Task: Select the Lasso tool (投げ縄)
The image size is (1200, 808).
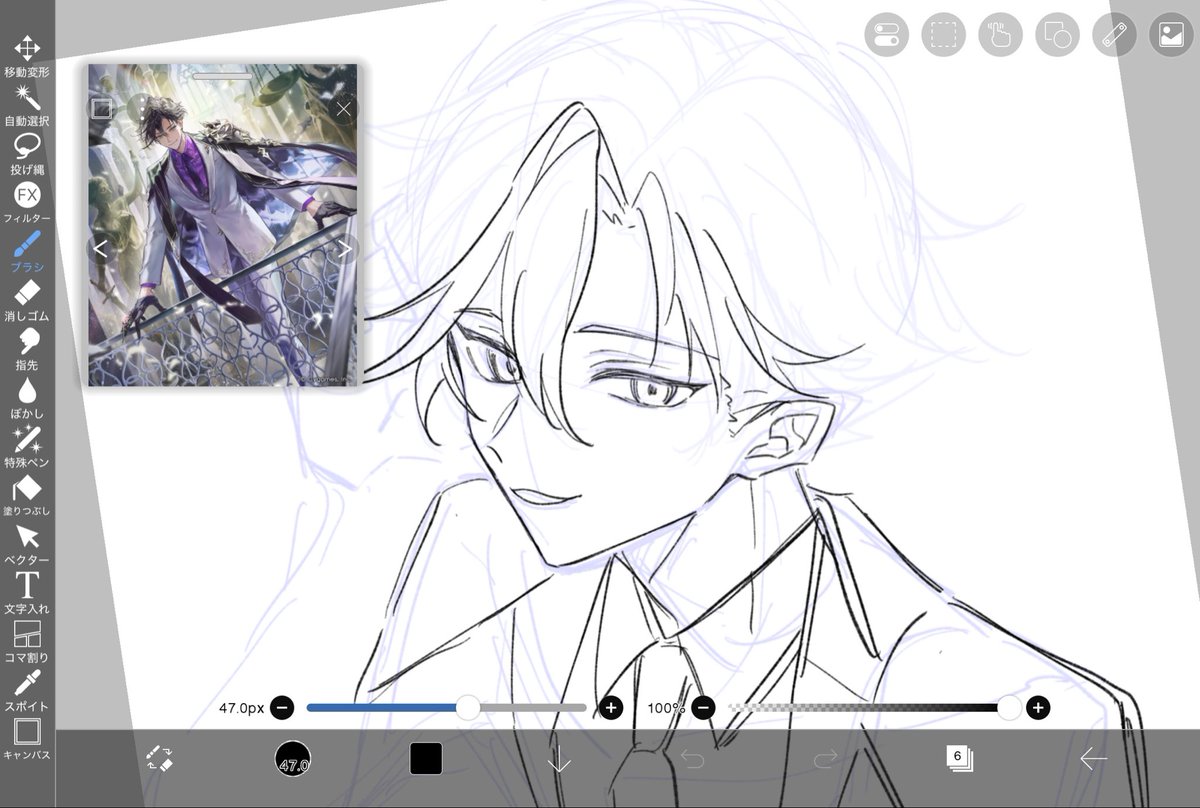Action: [x=27, y=154]
